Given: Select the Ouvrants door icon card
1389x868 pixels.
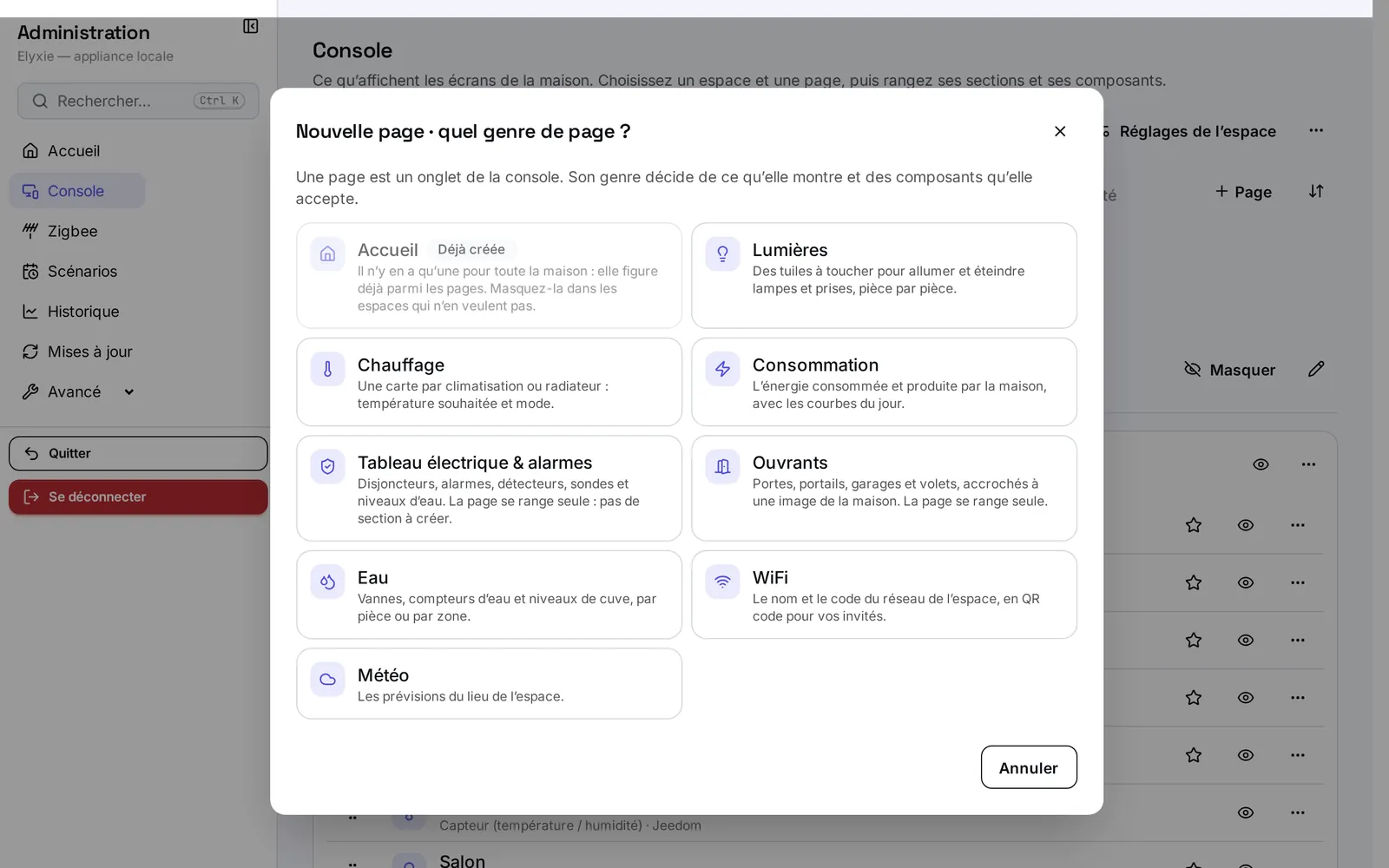Looking at the screenshot, I should (884, 488).
